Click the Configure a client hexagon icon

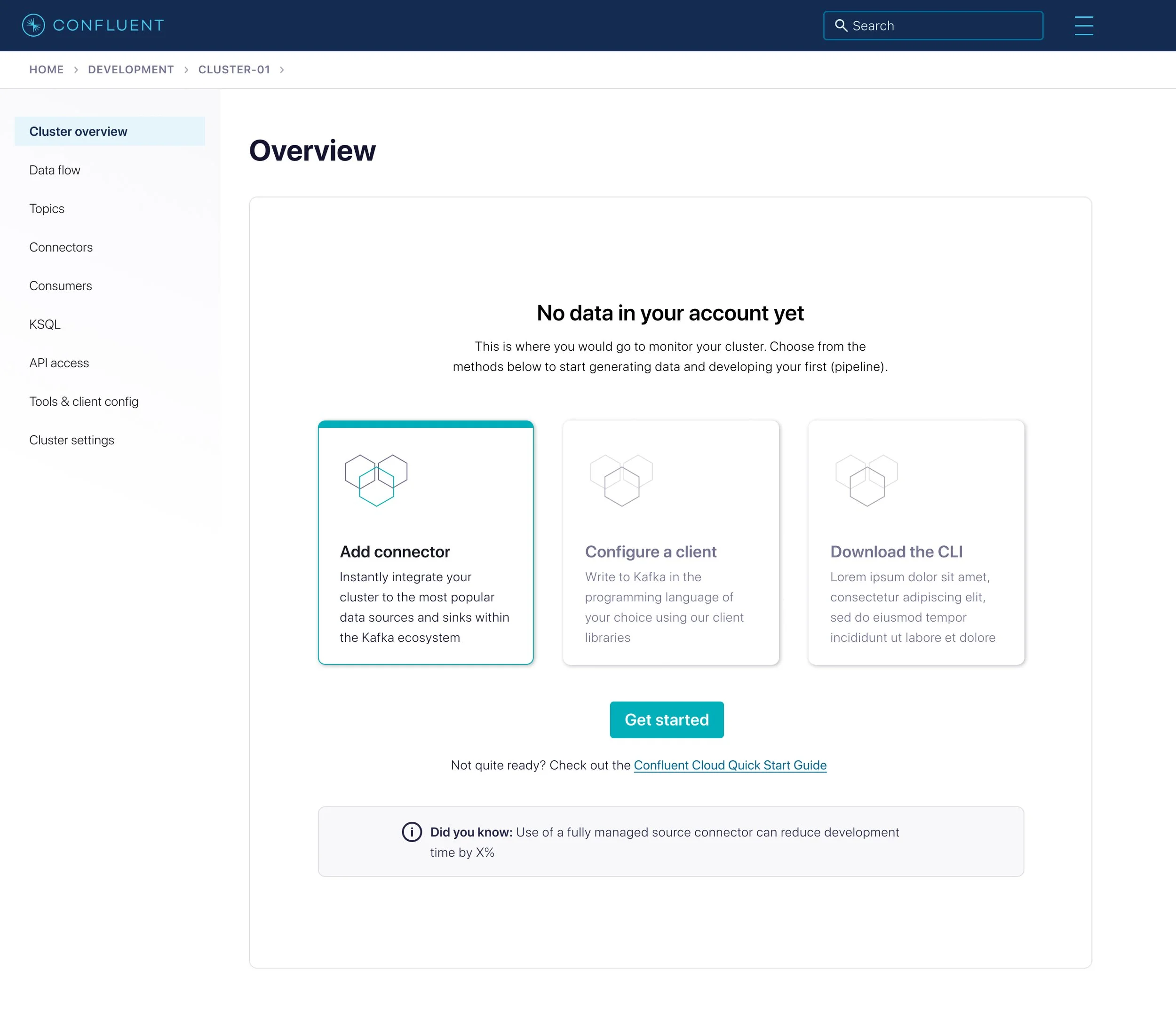[x=621, y=480]
